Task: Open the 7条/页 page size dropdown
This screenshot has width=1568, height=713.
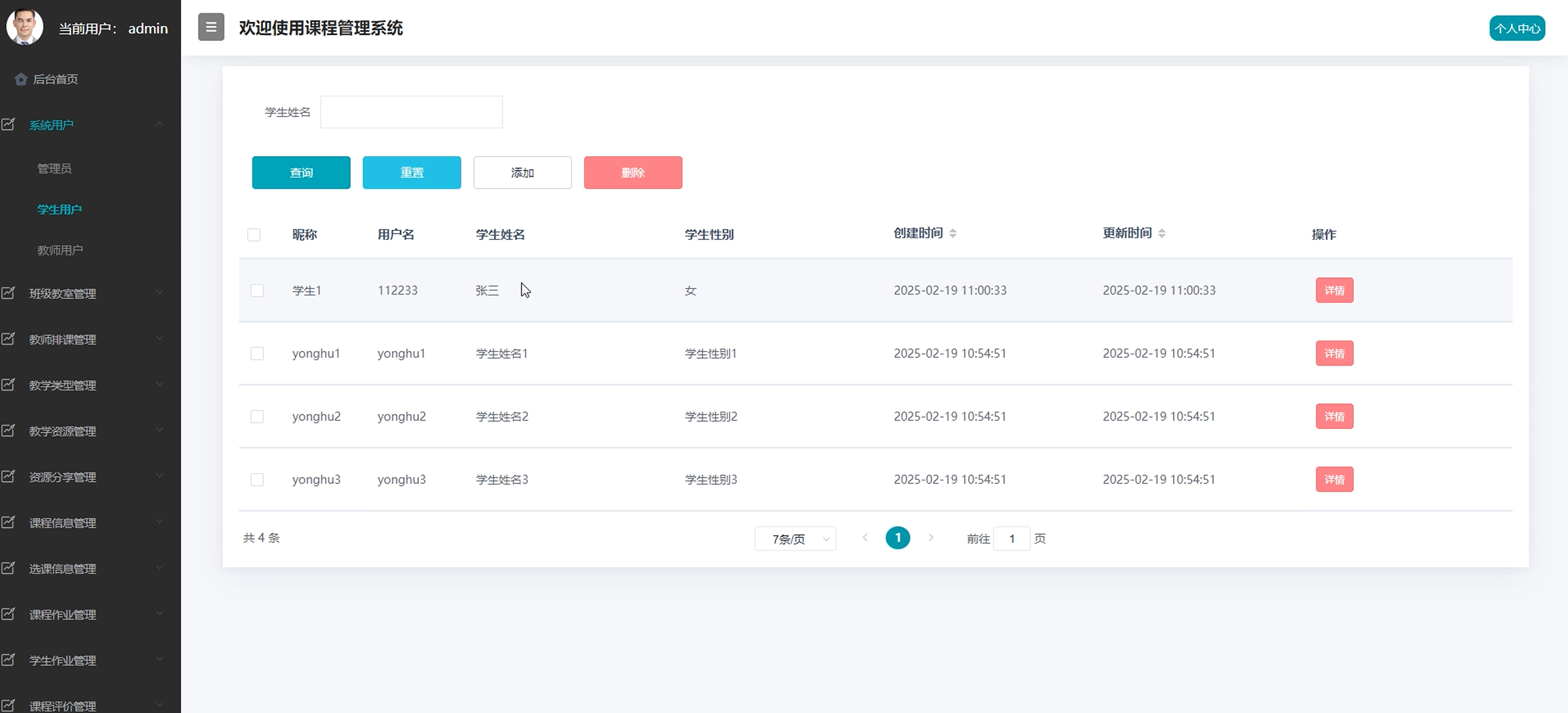Action: point(795,539)
